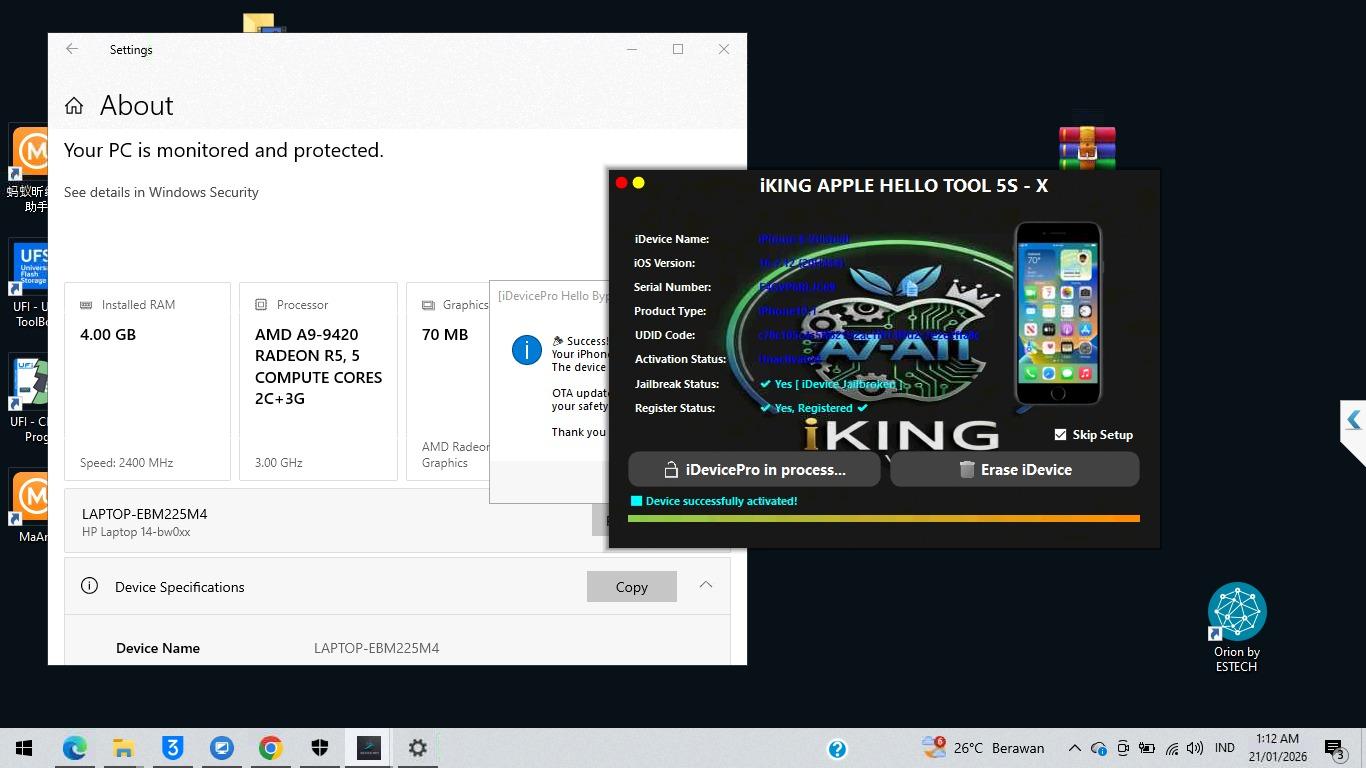Screen dimensions: 1366x768
Task: Open Windows Security shield in taskbar
Action: pyautogui.click(x=319, y=748)
